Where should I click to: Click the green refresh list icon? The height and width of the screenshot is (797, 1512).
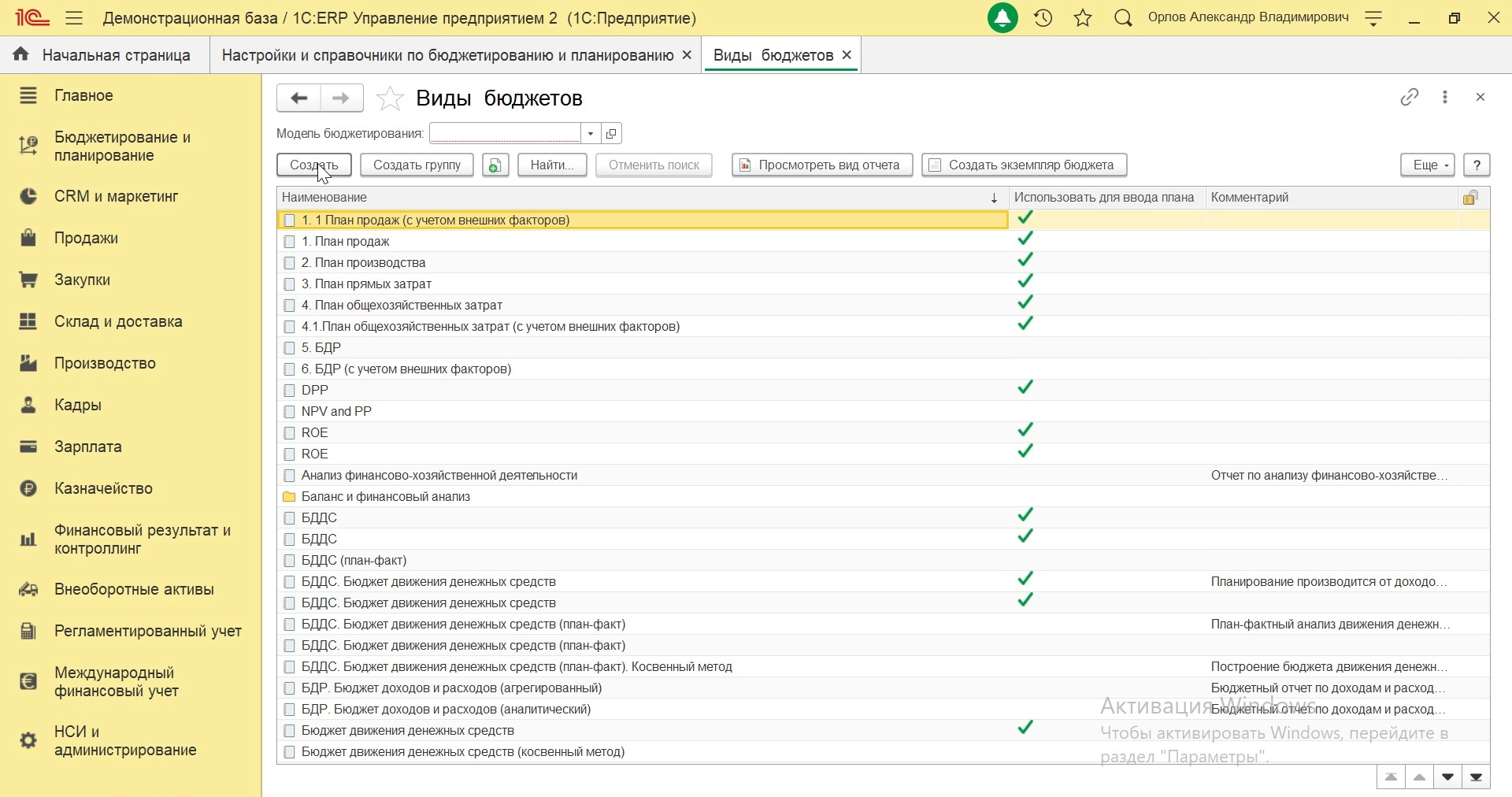pyautogui.click(x=495, y=165)
